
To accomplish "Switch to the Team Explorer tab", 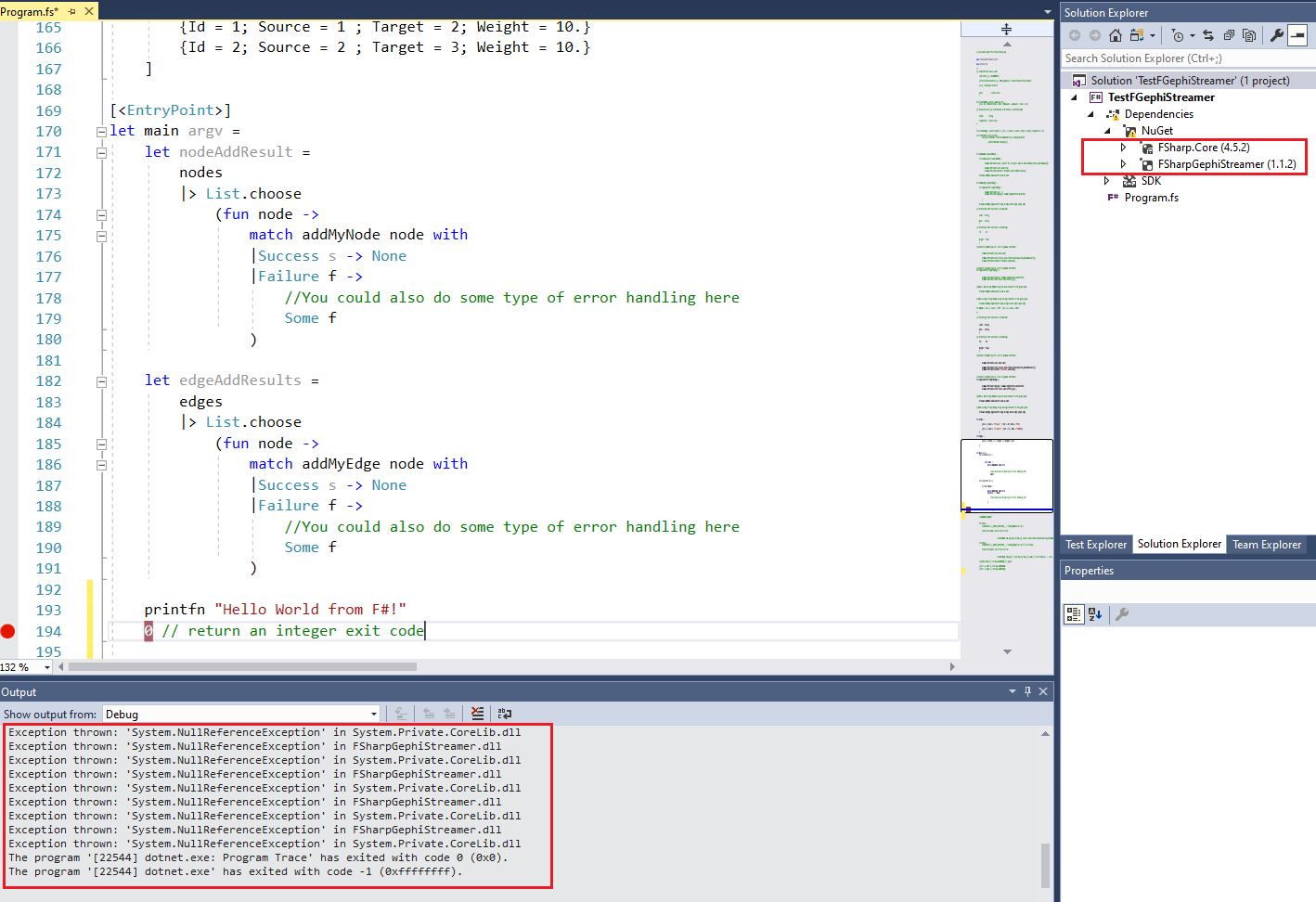I will [x=1267, y=545].
